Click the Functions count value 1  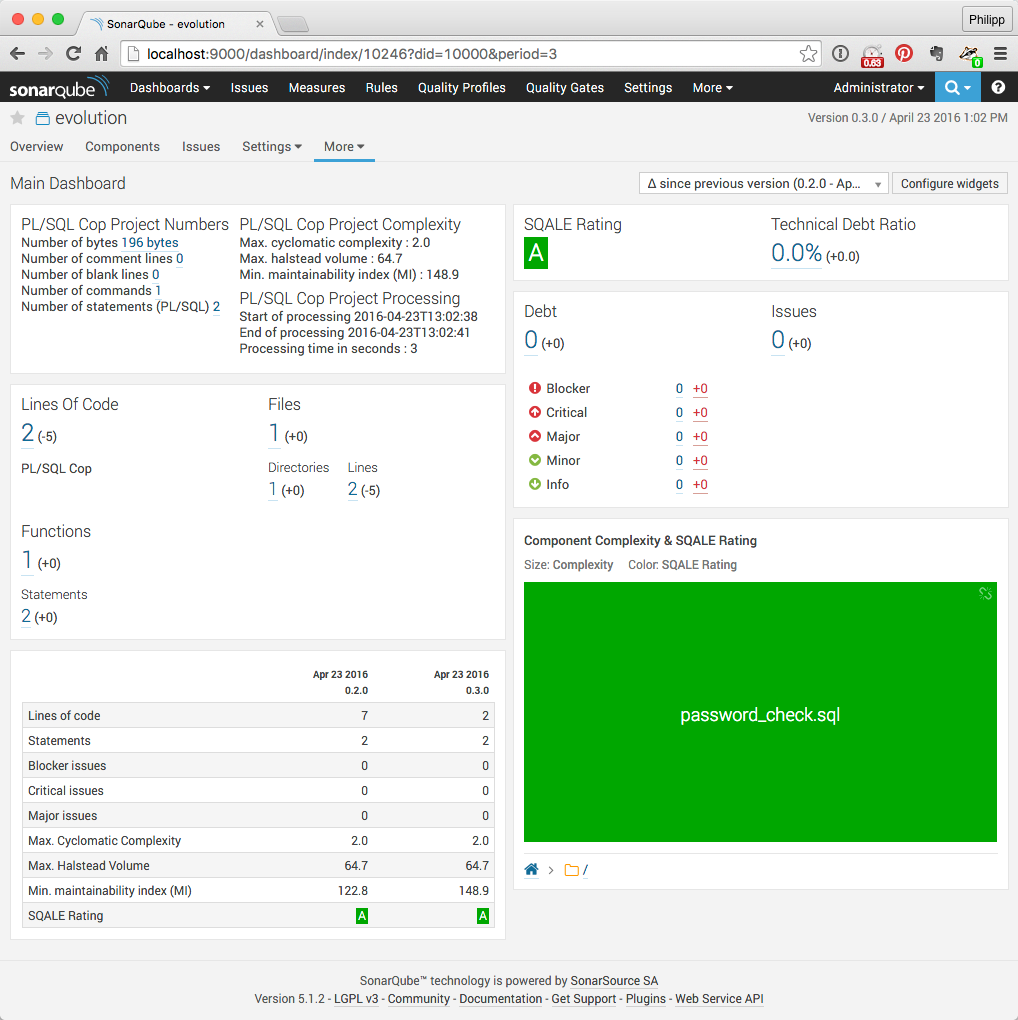click(x=27, y=560)
